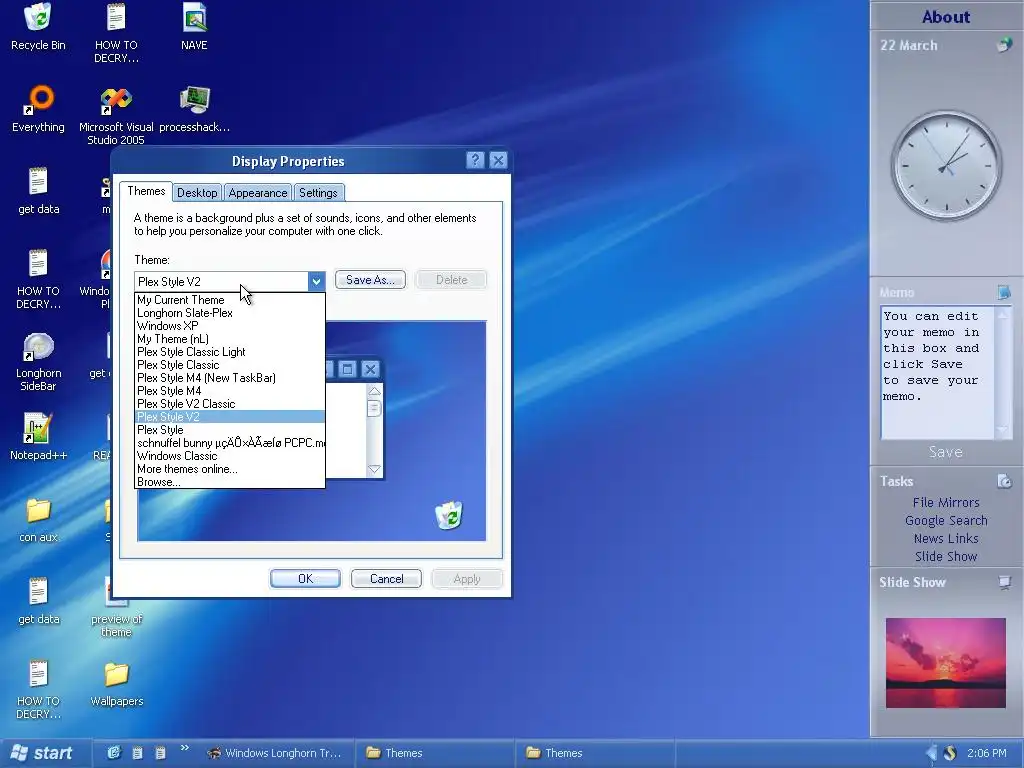
Task: Click inside the memo text box
Action: pyautogui.click(x=937, y=372)
